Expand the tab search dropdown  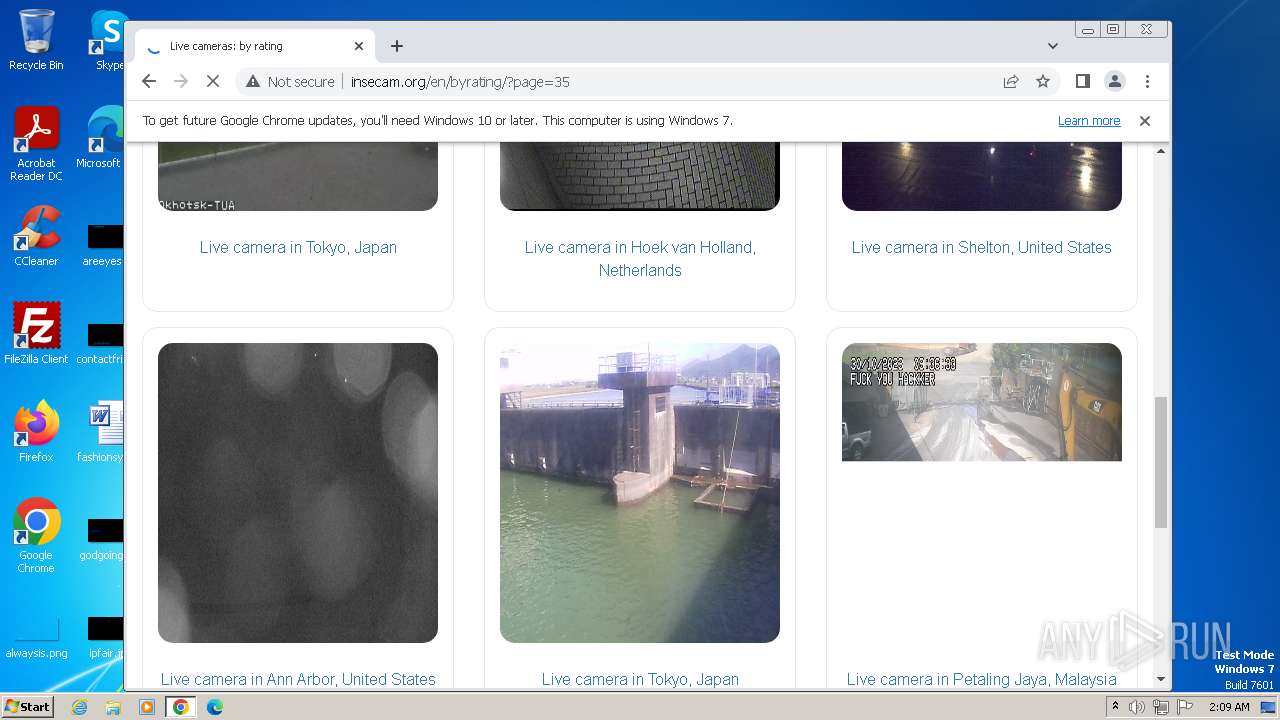pyautogui.click(x=1052, y=46)
